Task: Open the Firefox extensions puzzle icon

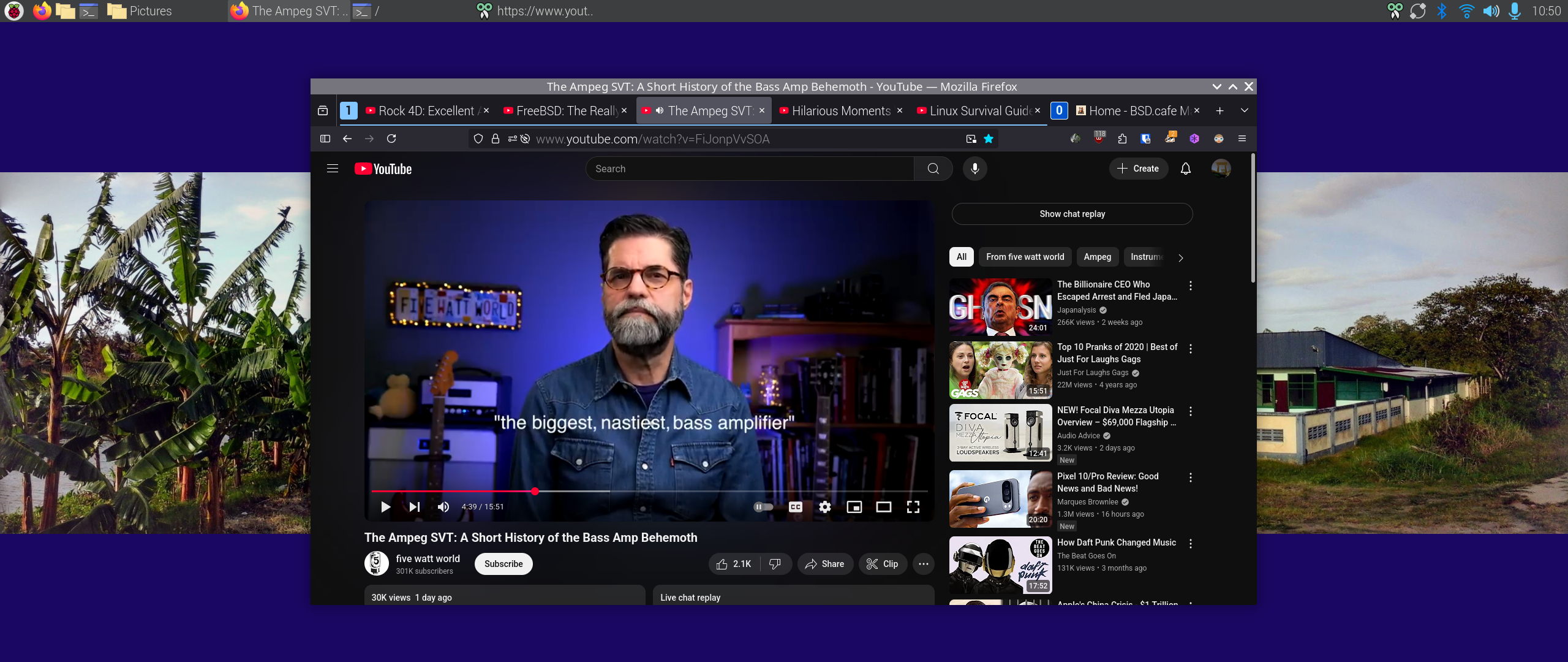Action: click(1122, 139)
